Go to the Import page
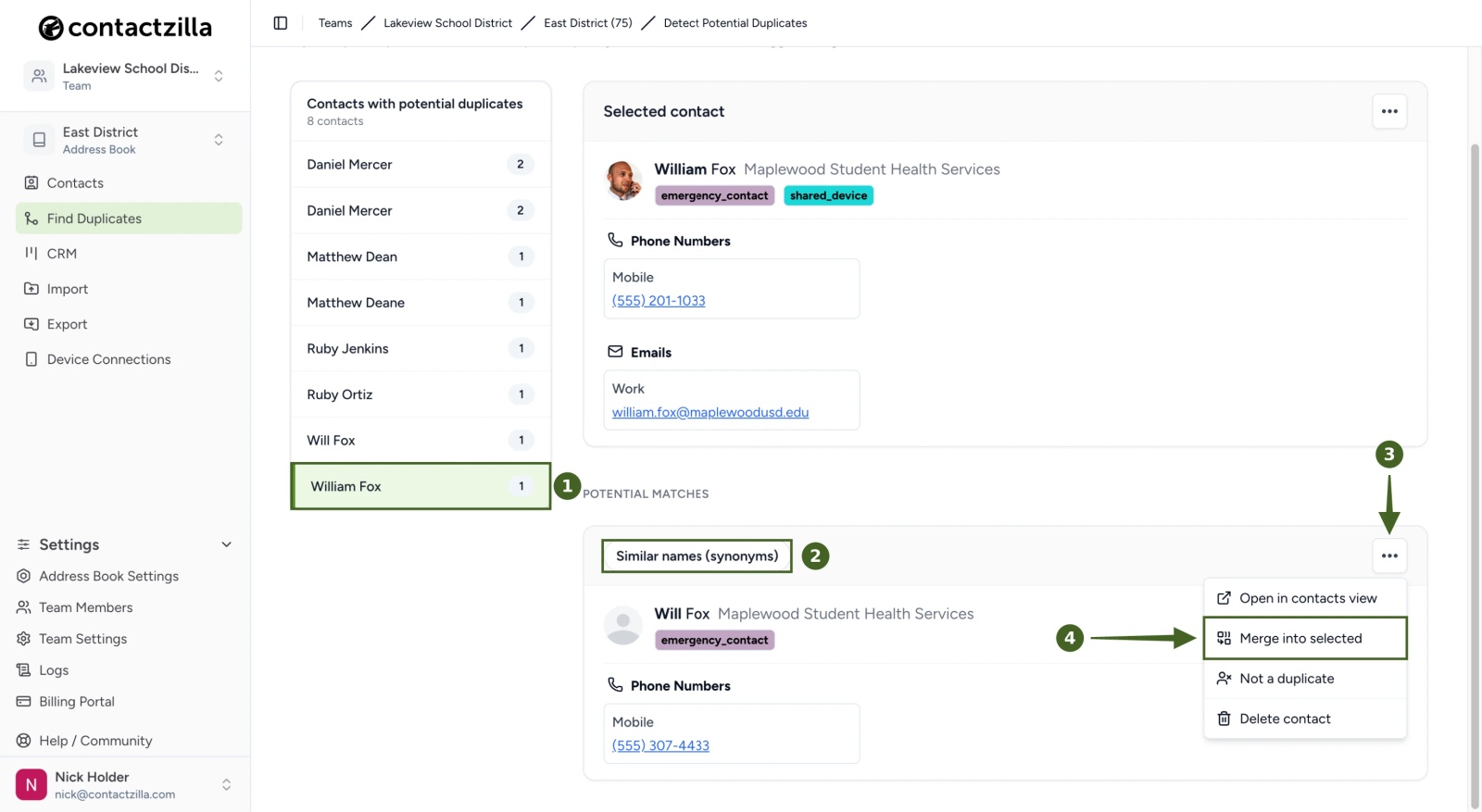 [129, 289]
